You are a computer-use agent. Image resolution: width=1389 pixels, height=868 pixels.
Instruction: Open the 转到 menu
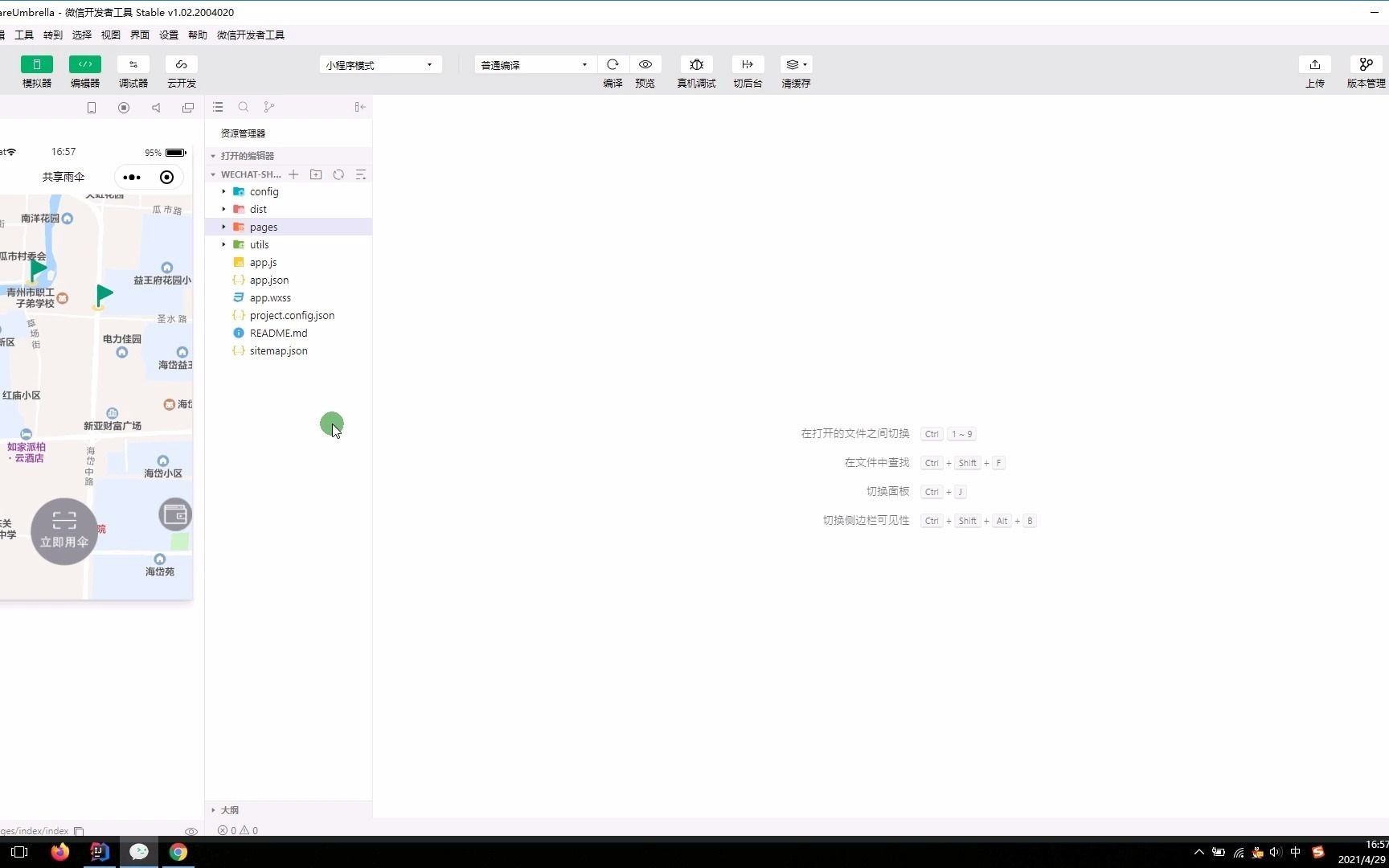tap(53, 35)
